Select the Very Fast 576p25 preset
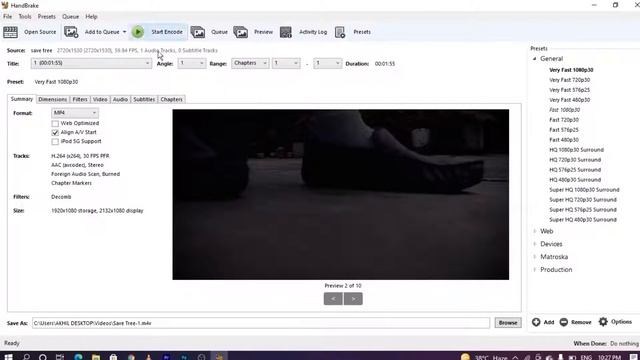The height and width of the screenshot is (360, 640). pyautogui.click(x=569, y=90)
